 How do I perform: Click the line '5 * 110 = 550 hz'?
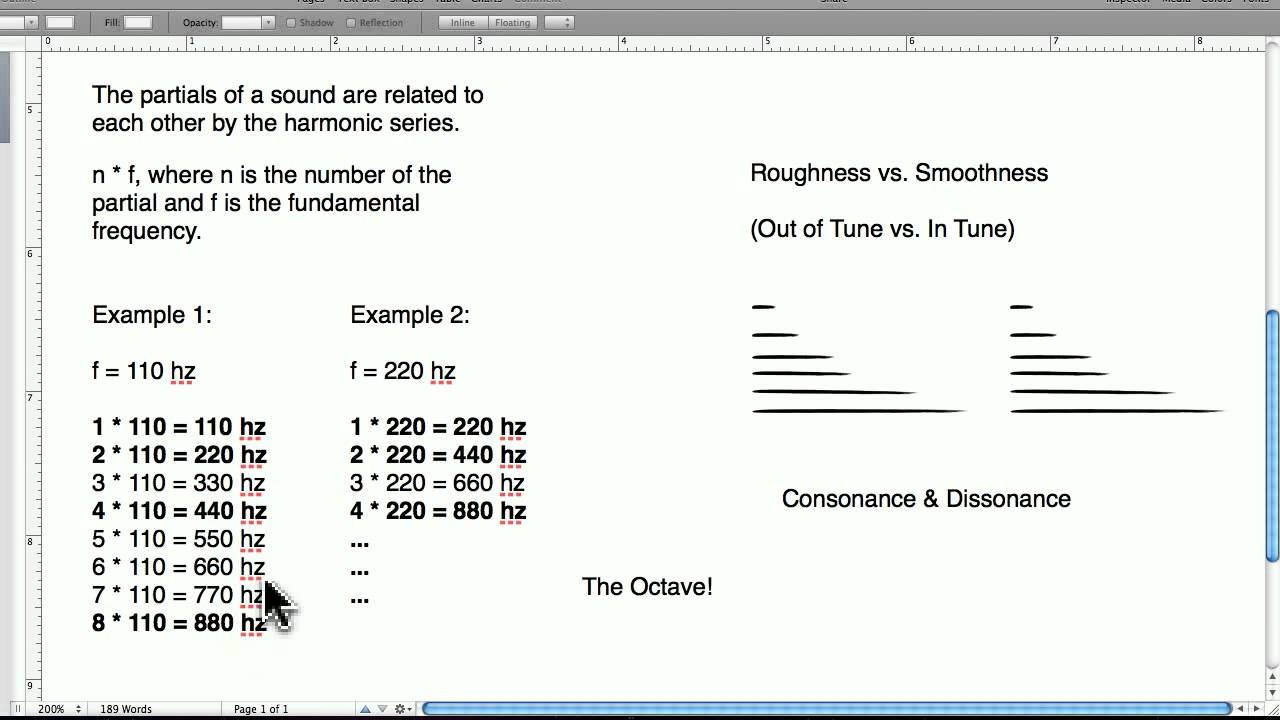178,539
